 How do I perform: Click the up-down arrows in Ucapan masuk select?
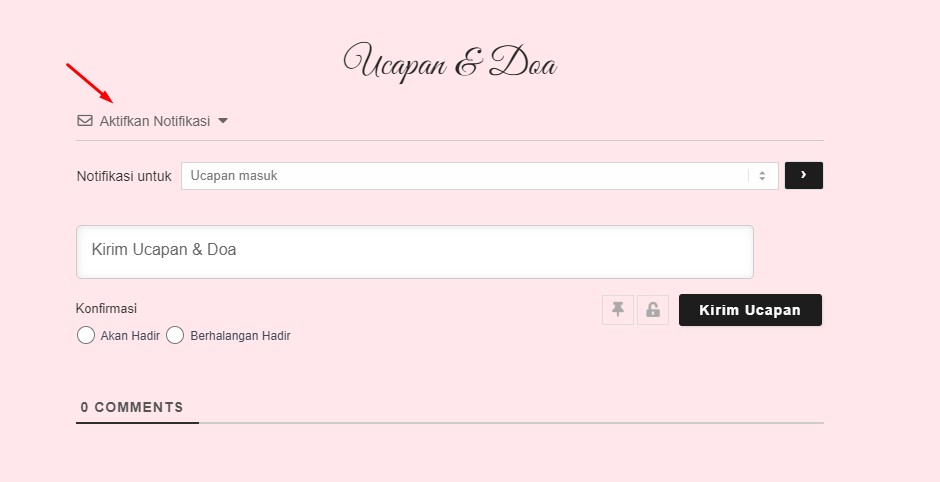(x=762, y=176)
